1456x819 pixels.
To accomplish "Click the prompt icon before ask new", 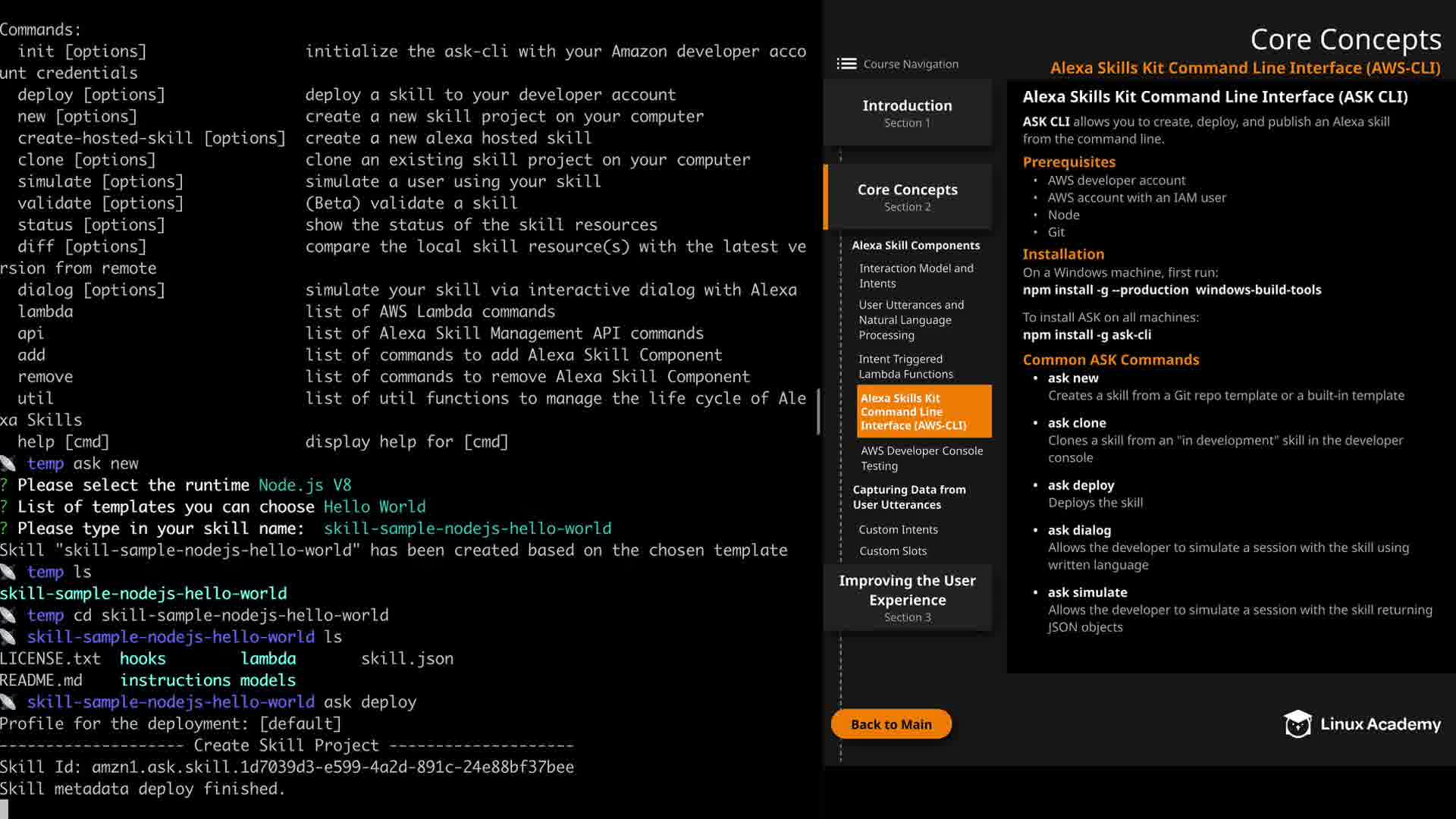I will point(8,463).
